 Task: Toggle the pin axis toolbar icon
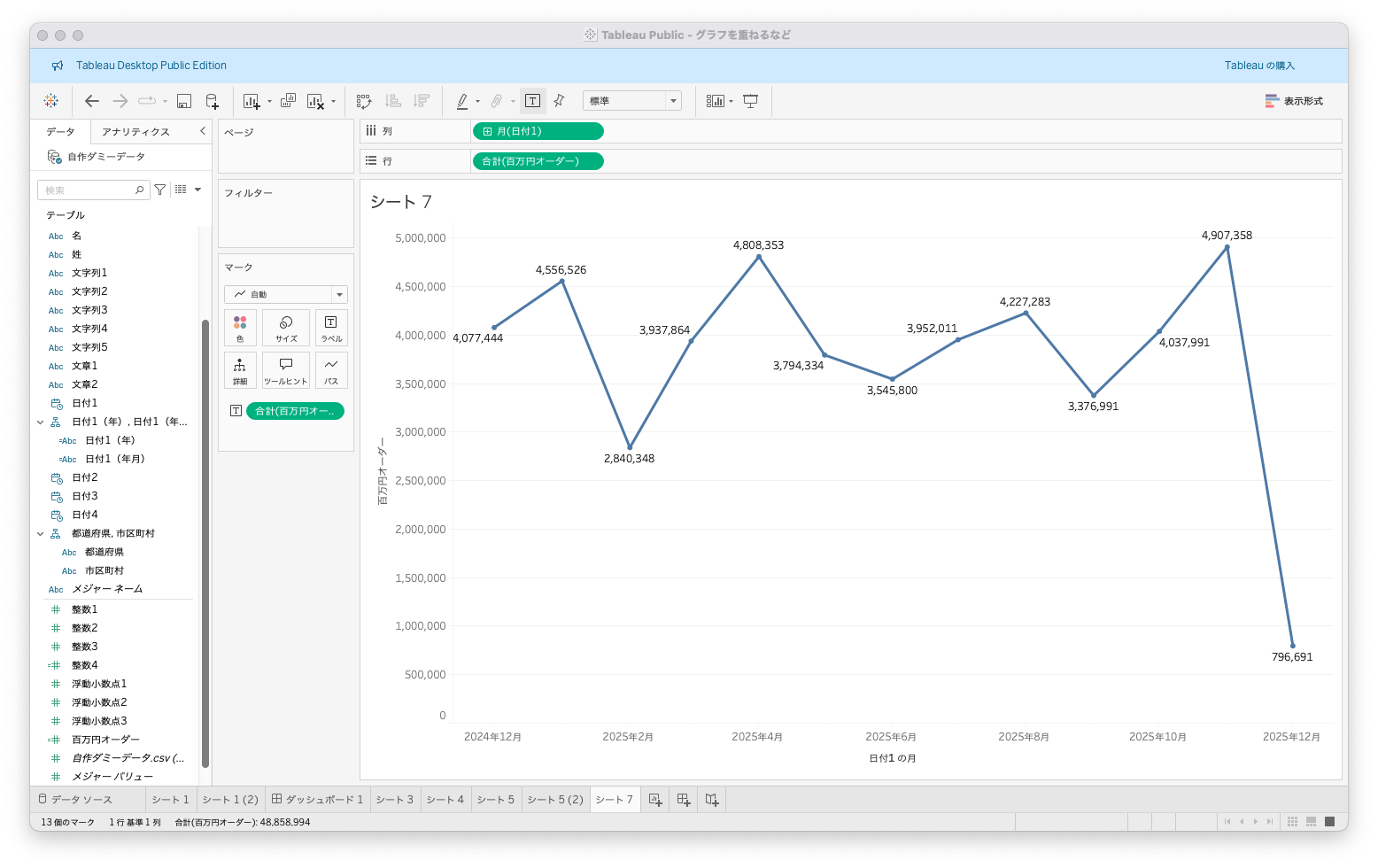tap(559, 101)
